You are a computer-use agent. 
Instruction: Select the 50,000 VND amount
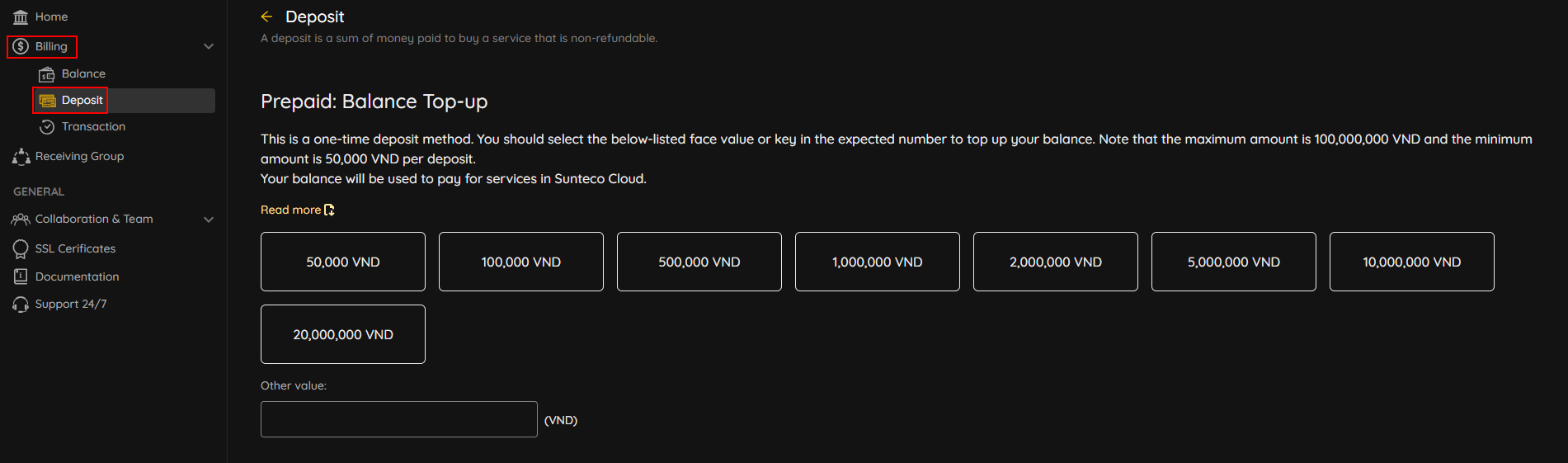click(x=343, y=262)
